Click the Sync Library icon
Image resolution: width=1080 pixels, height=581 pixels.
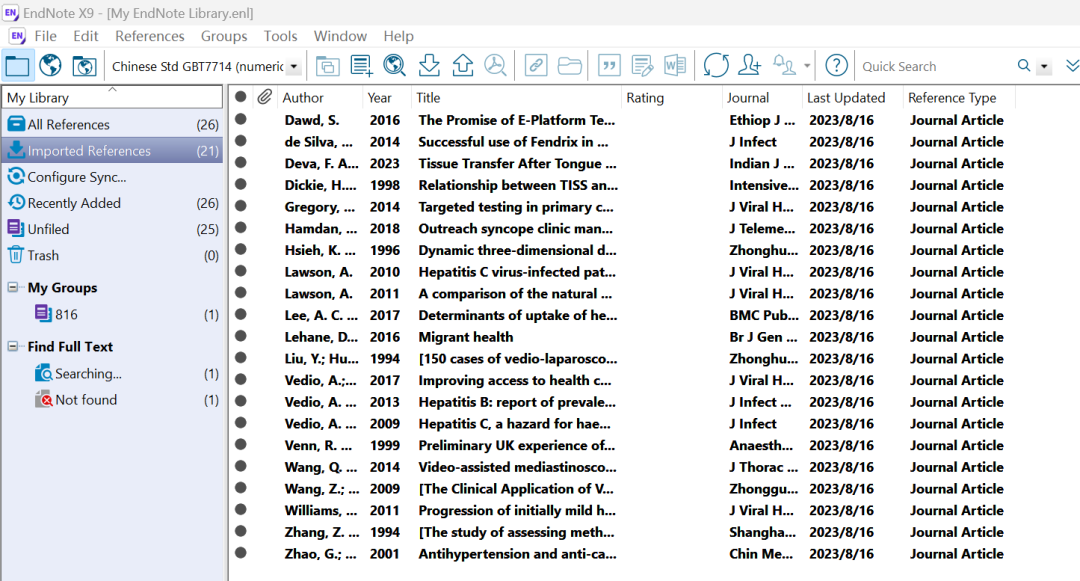click(x=716, y=66)
